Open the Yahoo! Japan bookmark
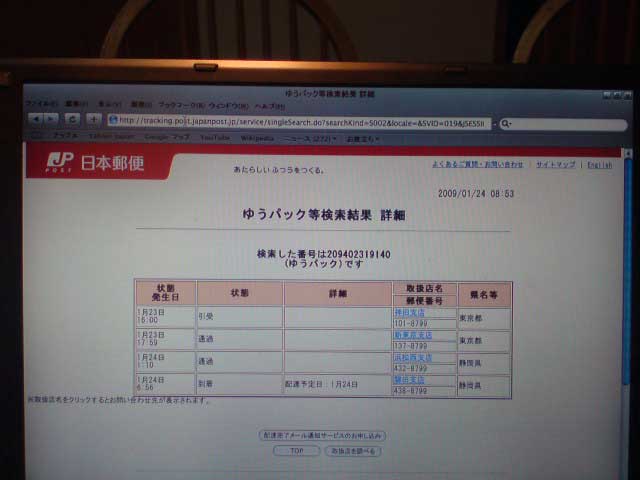 (111, 136)
